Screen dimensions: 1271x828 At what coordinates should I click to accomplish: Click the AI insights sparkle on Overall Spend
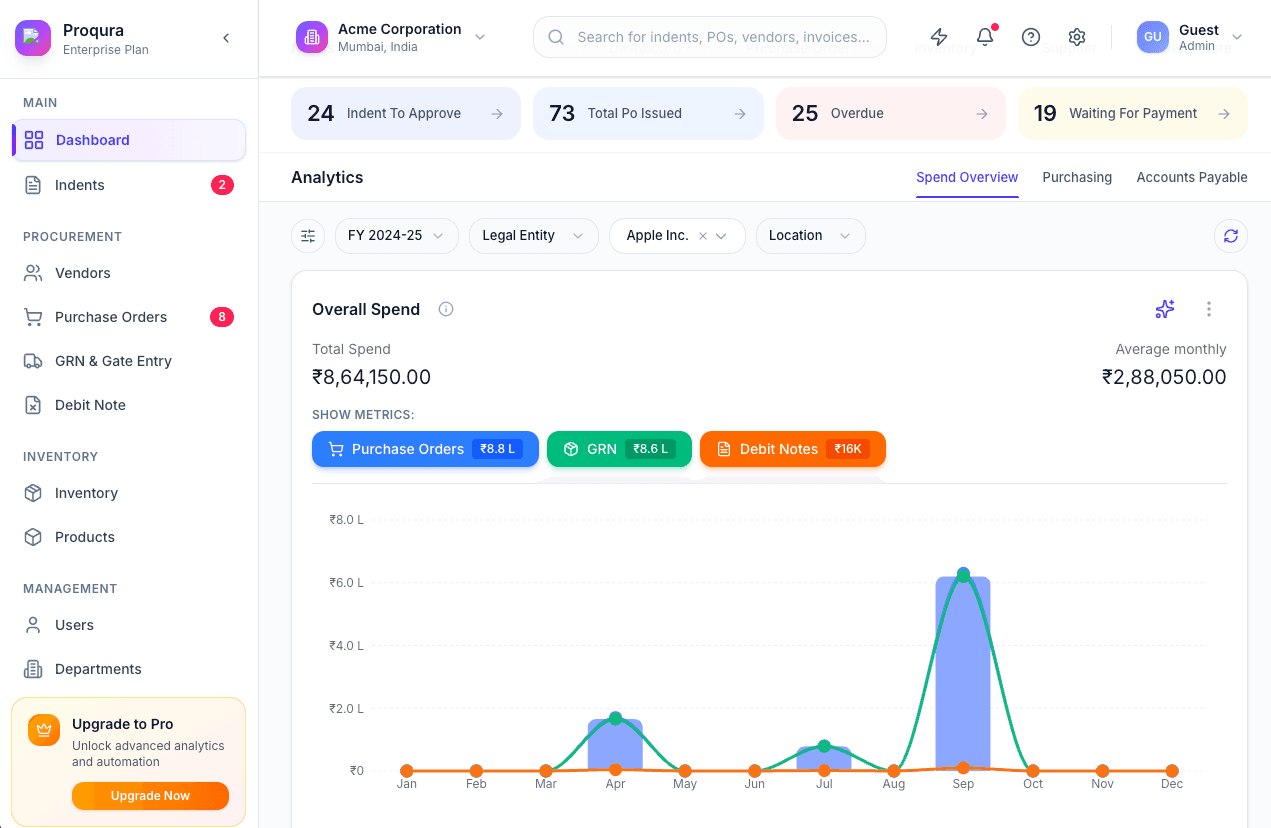point(1164,309)
